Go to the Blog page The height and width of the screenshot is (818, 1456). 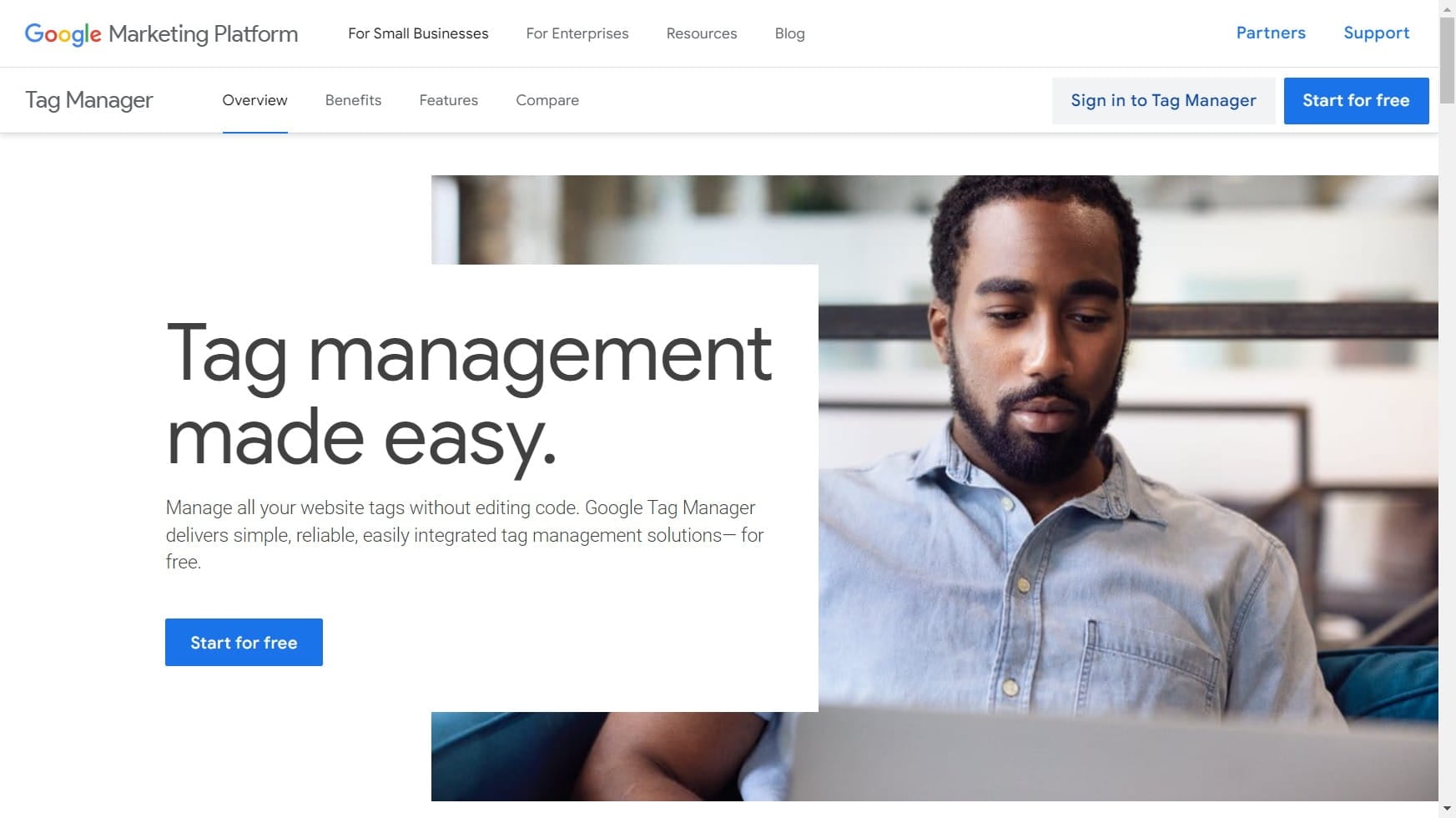[x=789, y=33]
